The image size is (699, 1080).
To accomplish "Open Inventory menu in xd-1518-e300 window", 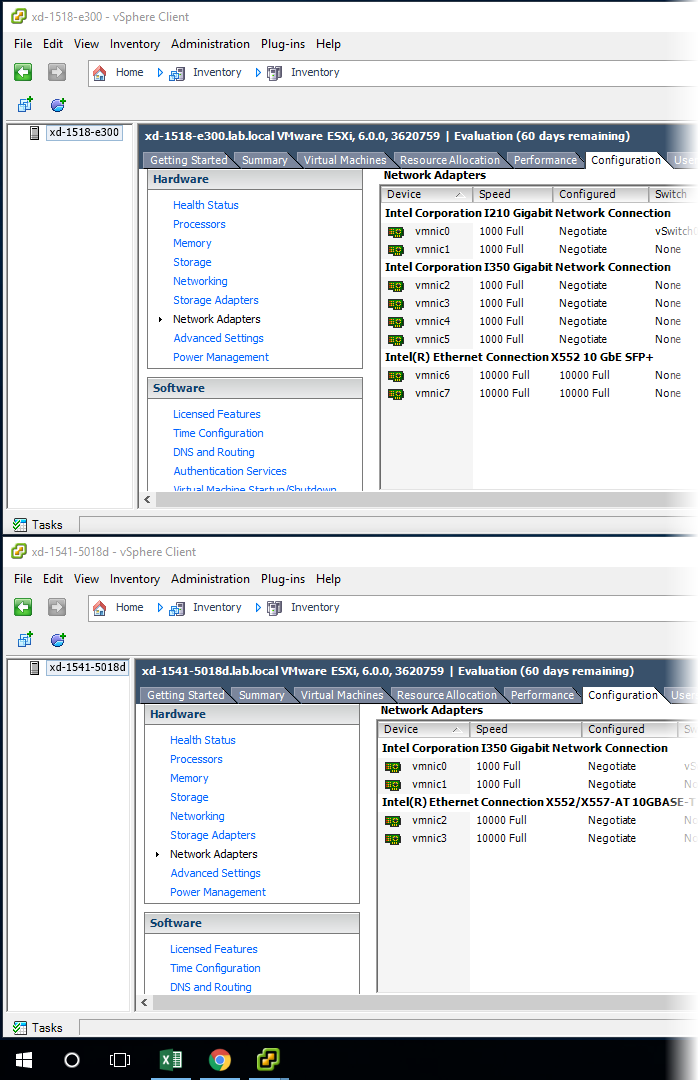I will click(x=134, y=44).
